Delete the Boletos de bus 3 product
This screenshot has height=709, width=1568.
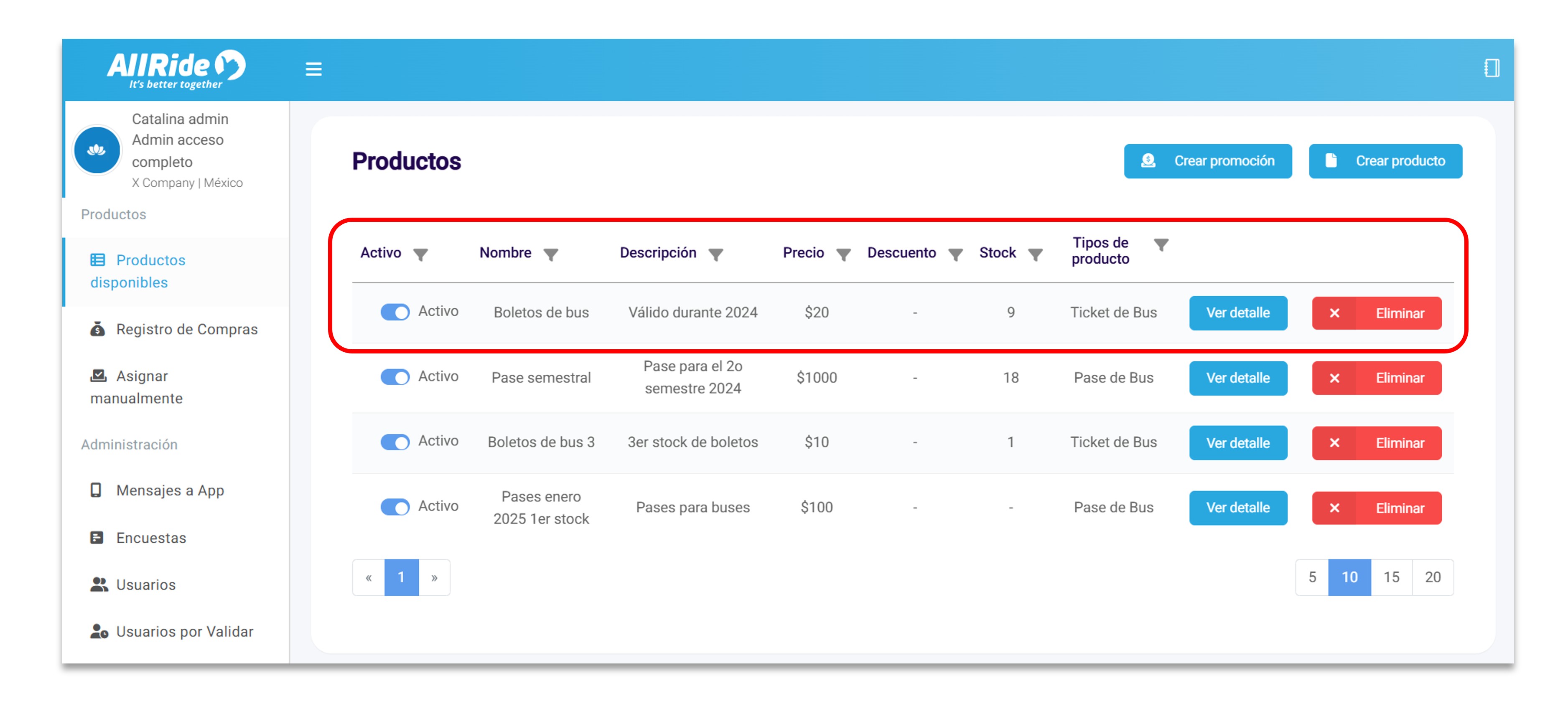coord(1377,442)
